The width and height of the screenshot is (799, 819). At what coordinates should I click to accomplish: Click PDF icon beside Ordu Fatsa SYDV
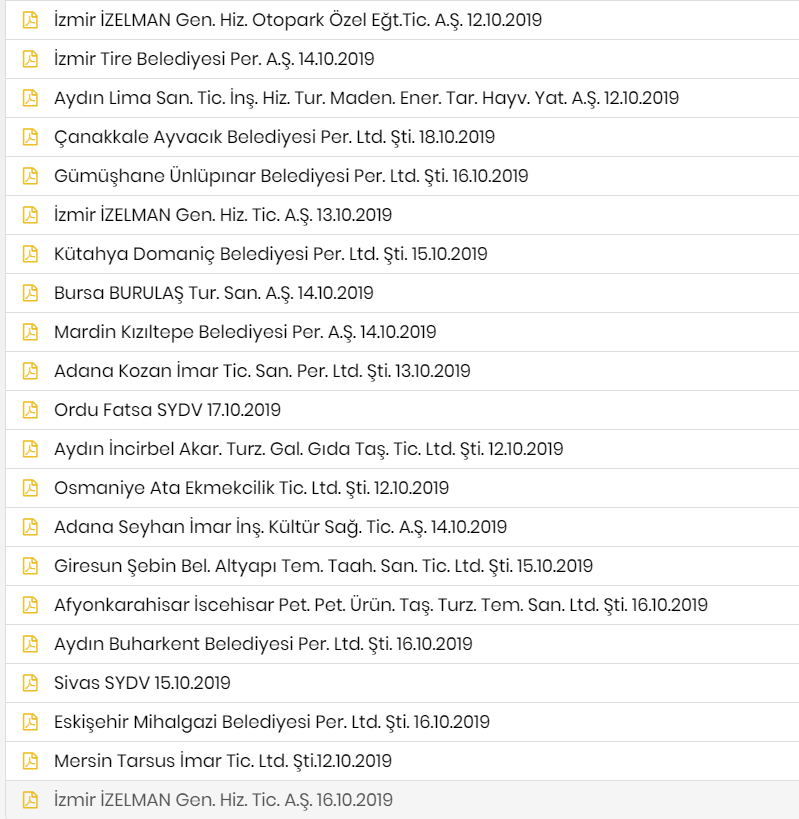(x=30, y=410)
